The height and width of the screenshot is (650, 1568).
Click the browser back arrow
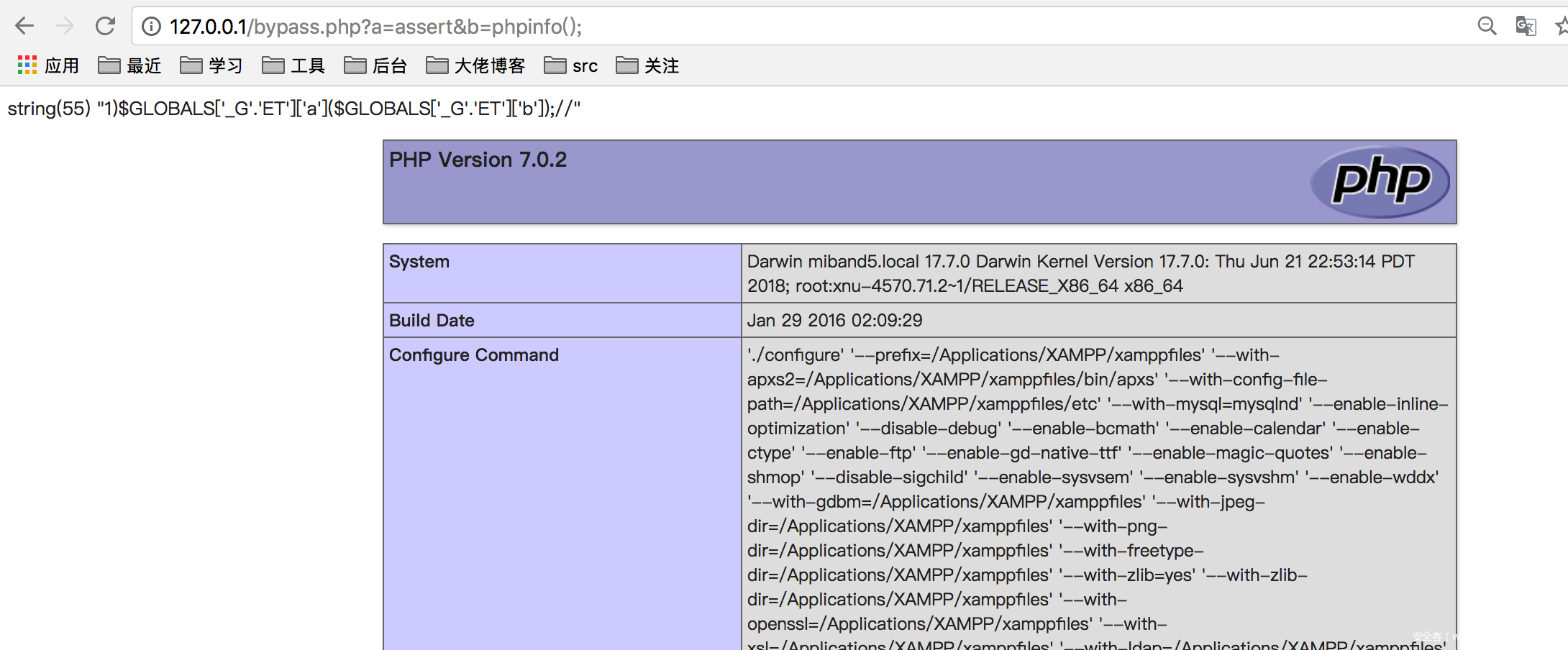[x=24, y=27]
